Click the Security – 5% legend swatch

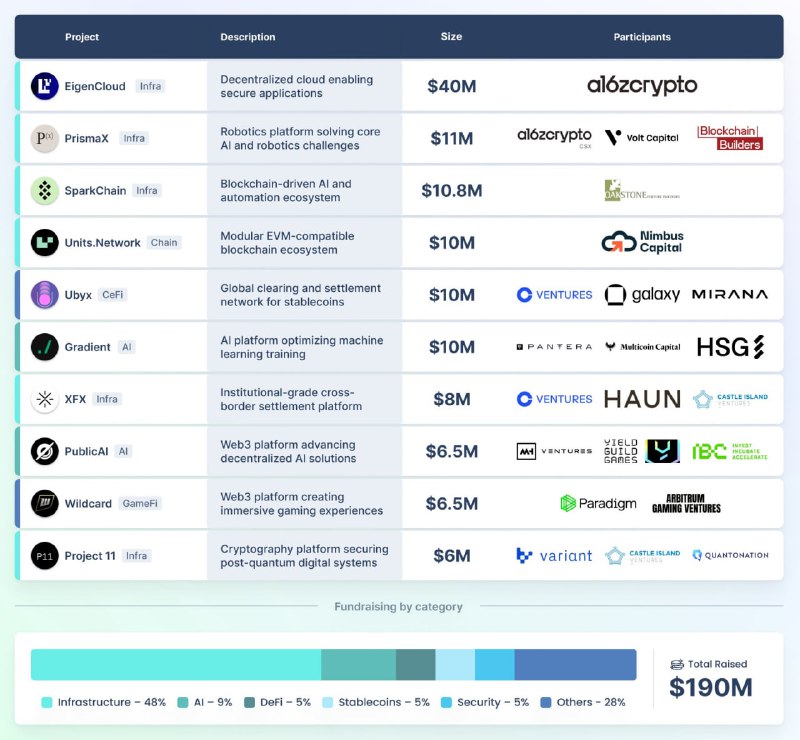tap(446, 702)
